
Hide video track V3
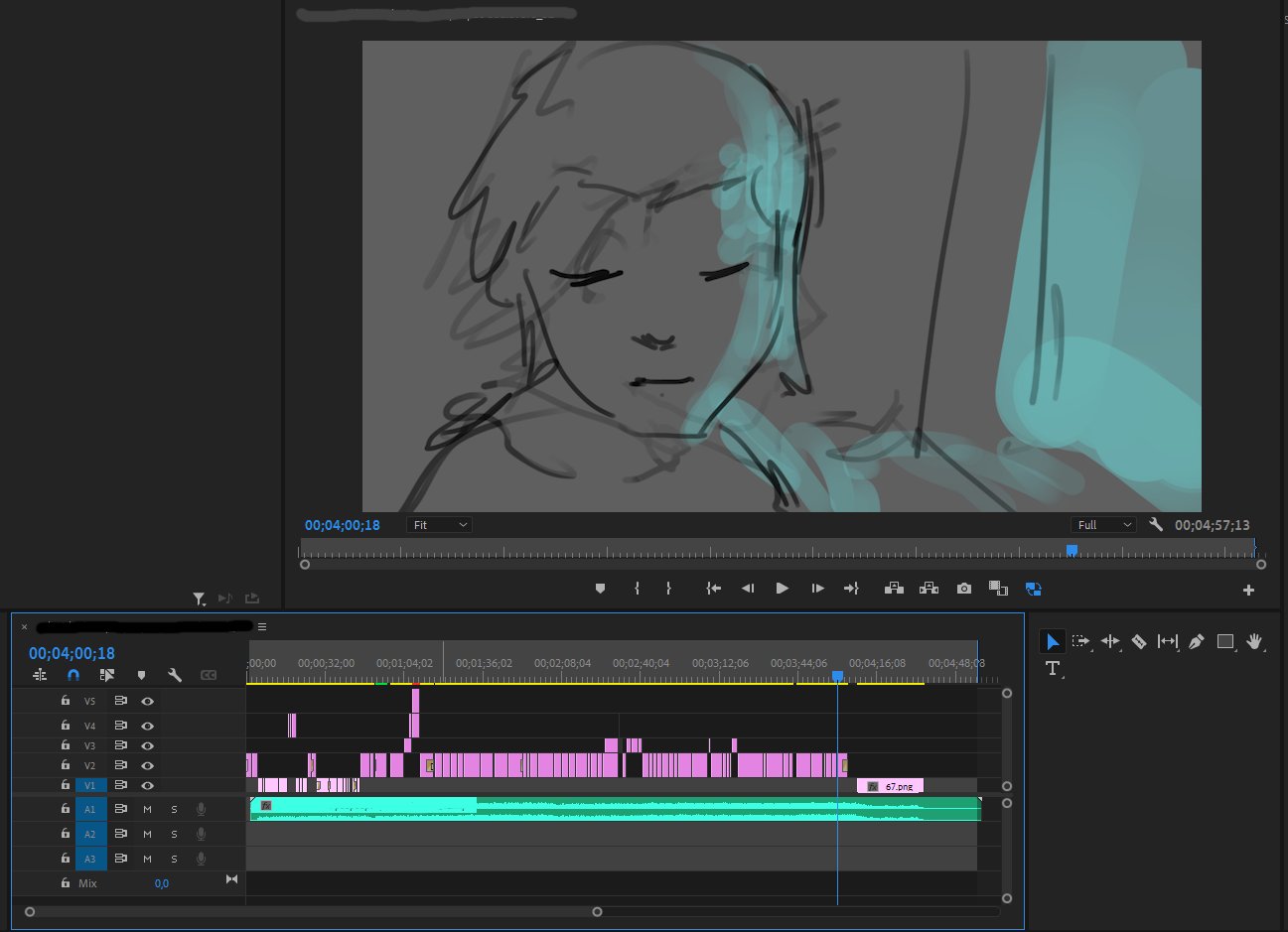coord(147,745)
